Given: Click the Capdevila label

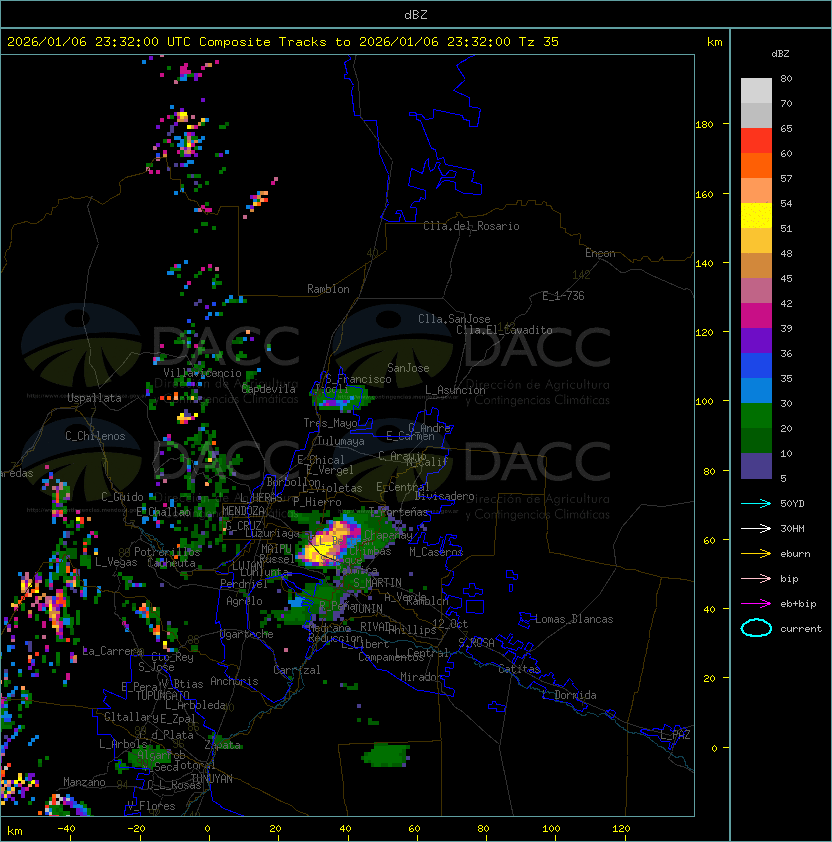Looking at the screenshot, I should point(268,389).
